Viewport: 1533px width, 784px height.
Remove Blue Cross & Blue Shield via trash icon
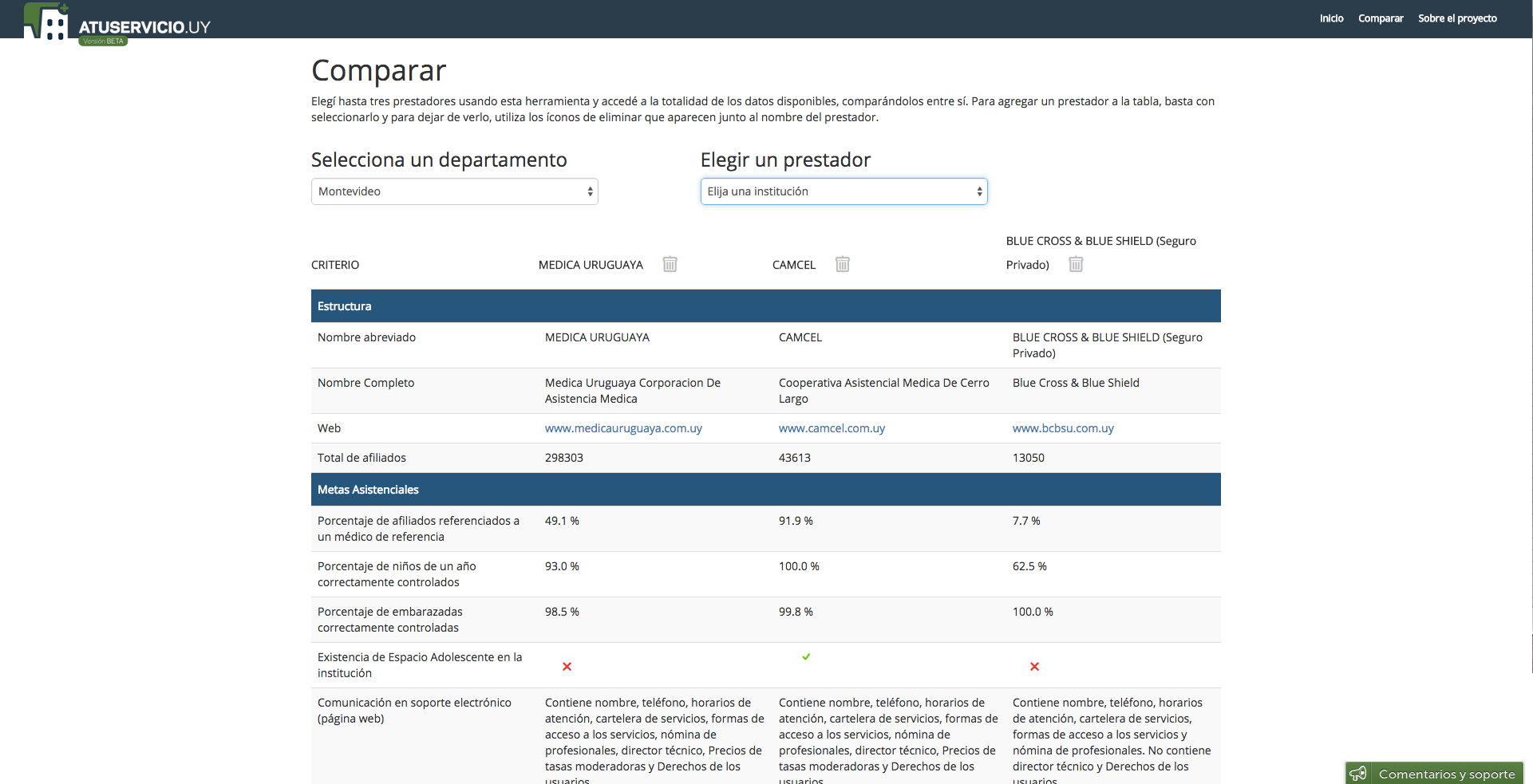click(x=1076, y=264)
